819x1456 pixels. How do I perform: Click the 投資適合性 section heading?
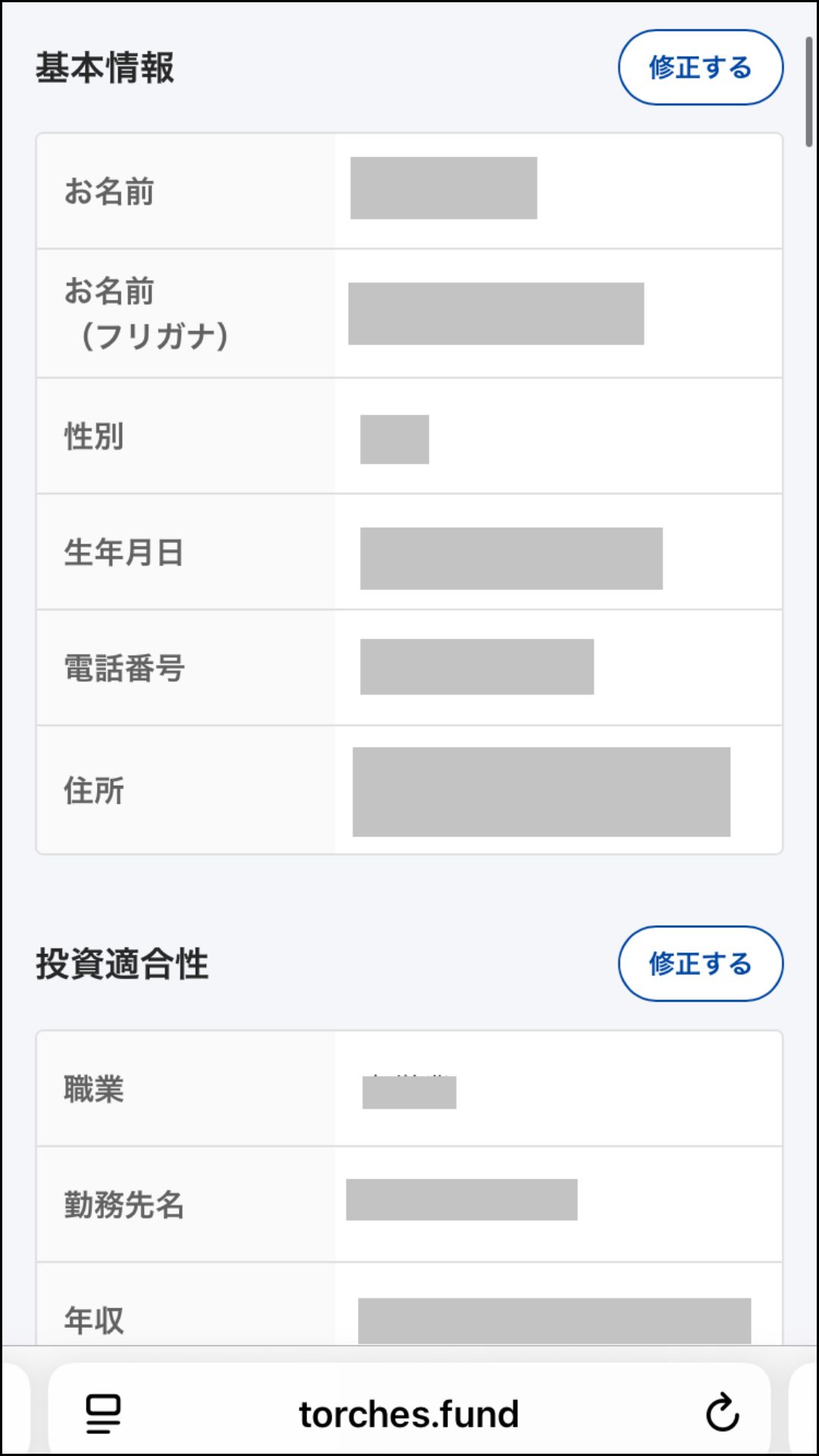pos(122,964)
